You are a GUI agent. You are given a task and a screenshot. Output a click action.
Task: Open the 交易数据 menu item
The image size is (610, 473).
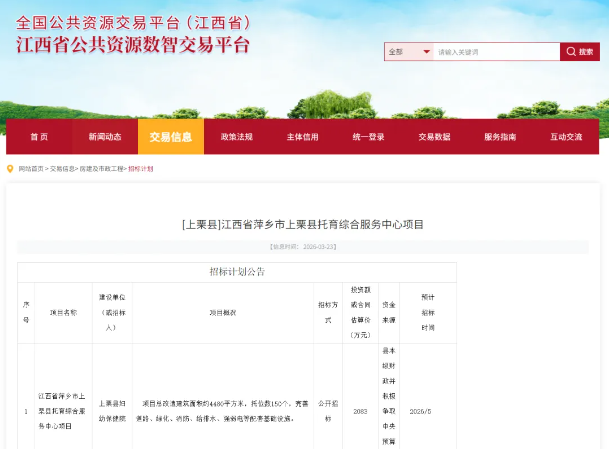[x=435, y=137]
